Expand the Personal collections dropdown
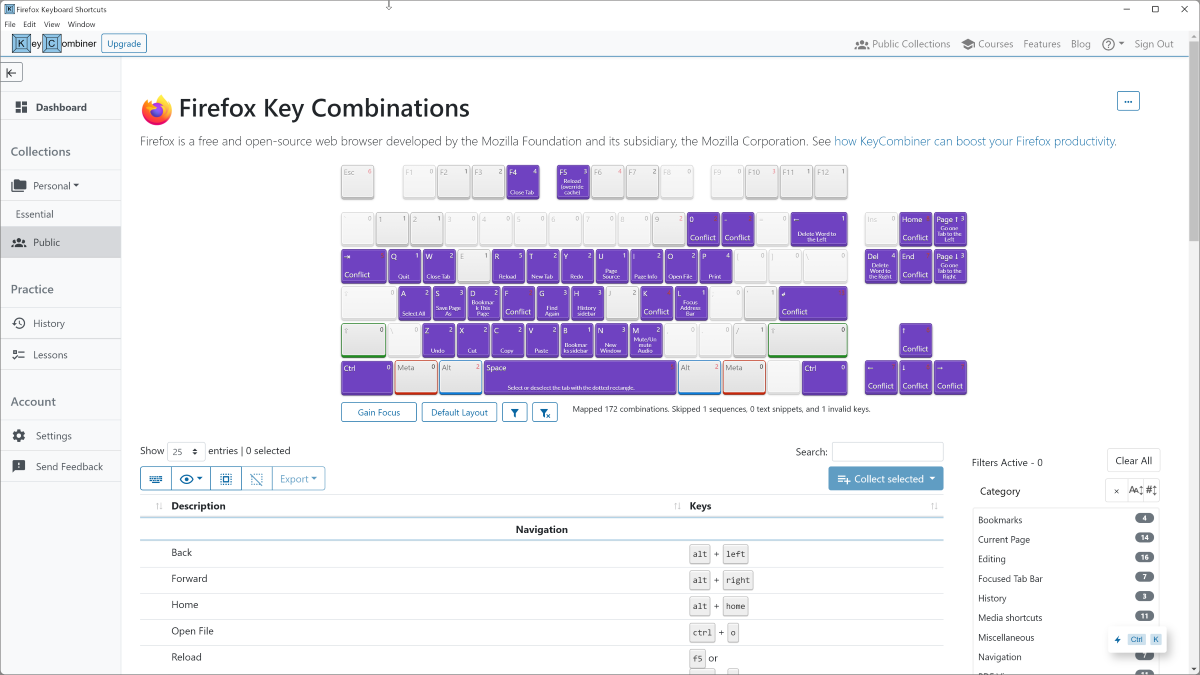This screenshot has width=1200, height=675. point(56,185)
